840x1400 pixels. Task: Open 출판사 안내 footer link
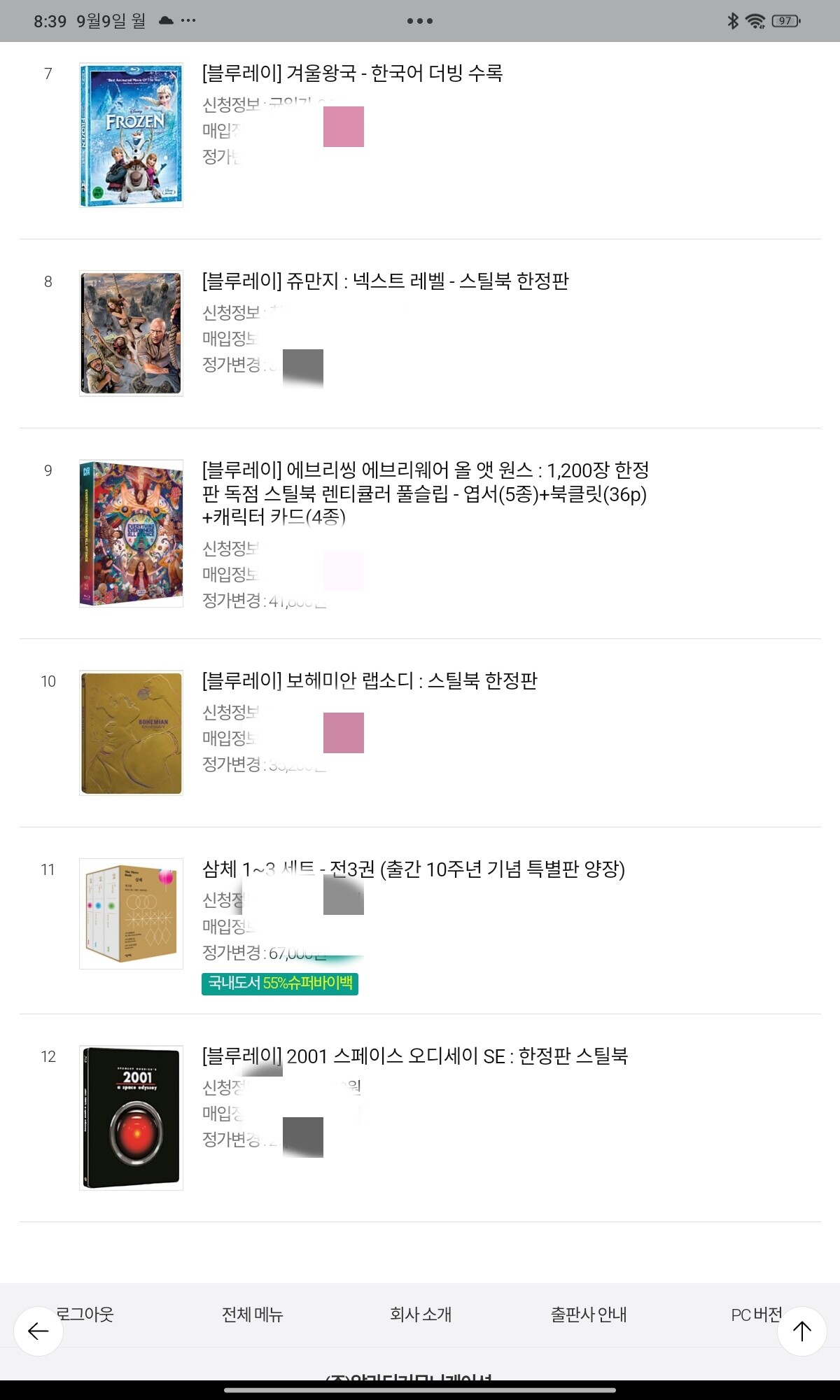pyautogui.click(x=588, y=1314)
